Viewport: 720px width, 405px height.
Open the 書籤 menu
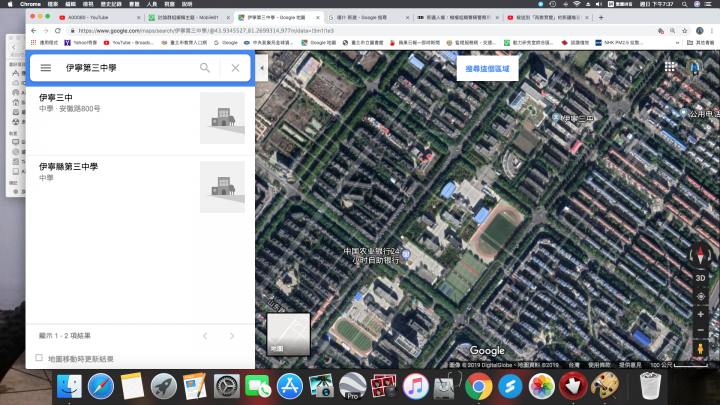click(x=134, y=4)
